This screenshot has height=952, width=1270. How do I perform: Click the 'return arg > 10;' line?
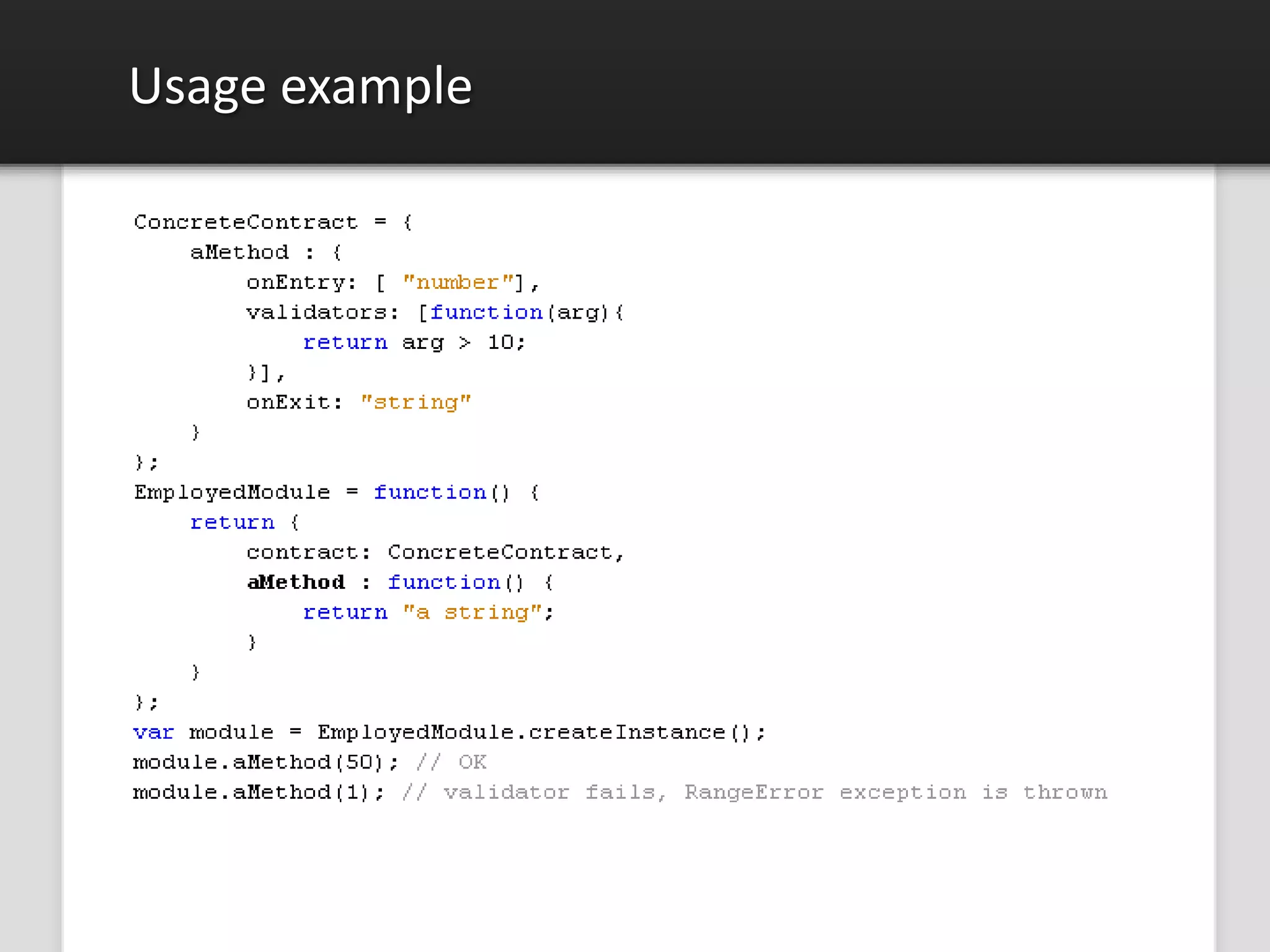point(414,343)
